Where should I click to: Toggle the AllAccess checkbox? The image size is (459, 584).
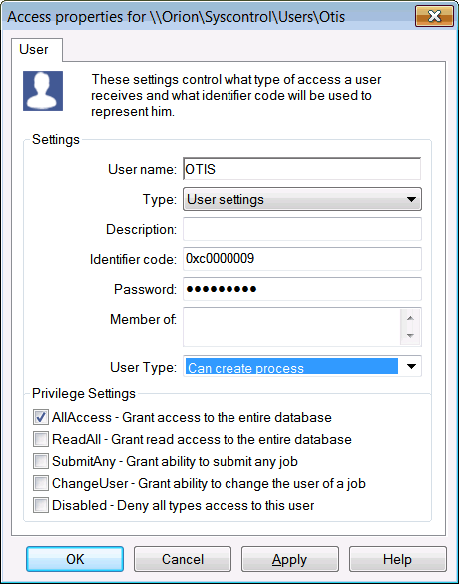41,417
